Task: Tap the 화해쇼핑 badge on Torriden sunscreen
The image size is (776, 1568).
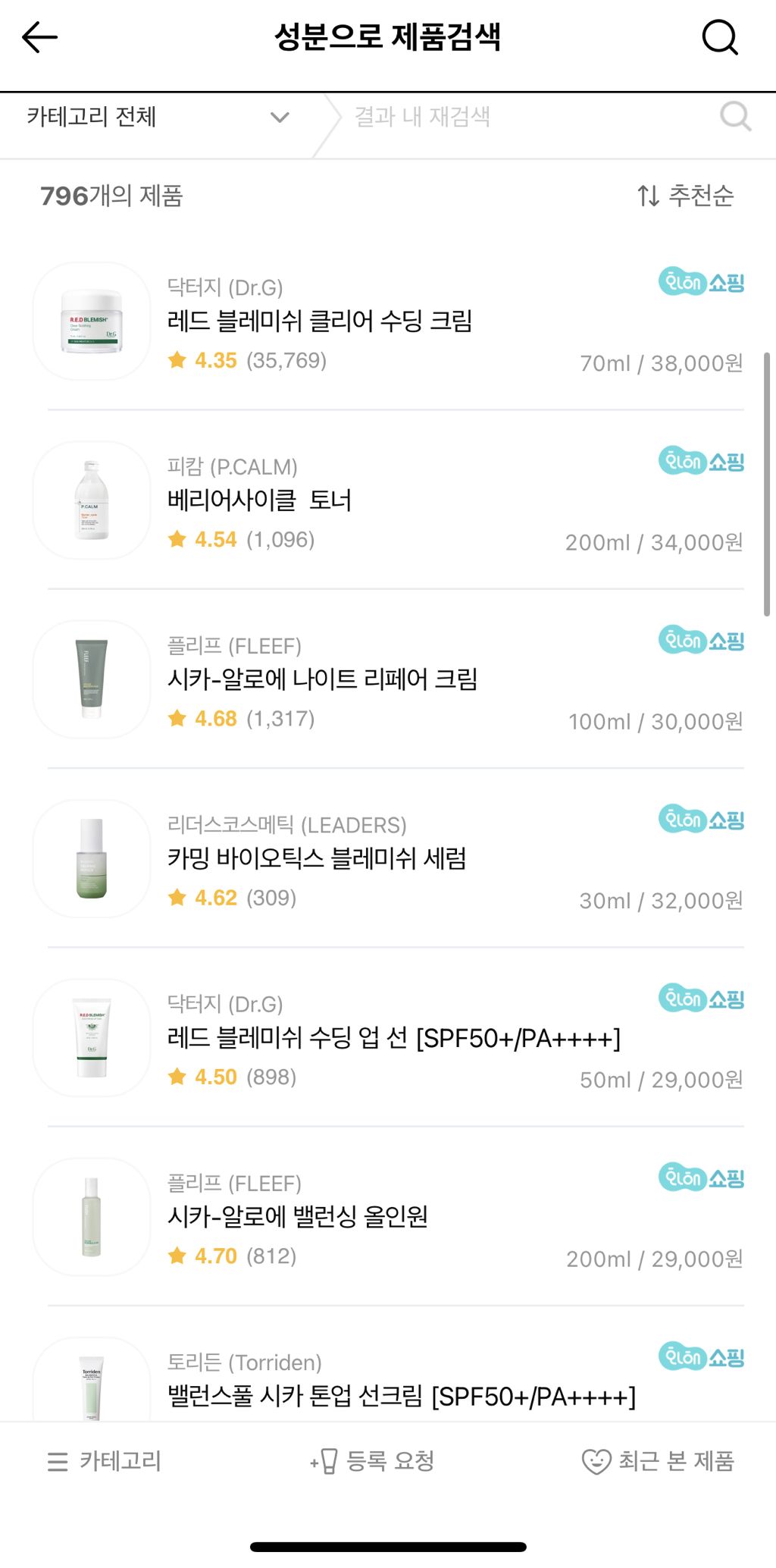Action: tap(701, 1356)
